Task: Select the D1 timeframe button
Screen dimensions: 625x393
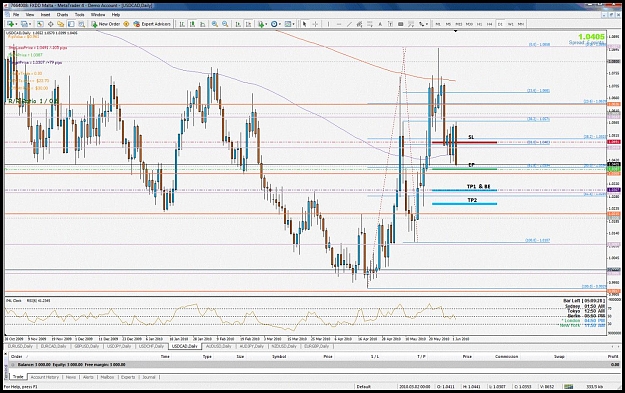Action: pos(500,24)
